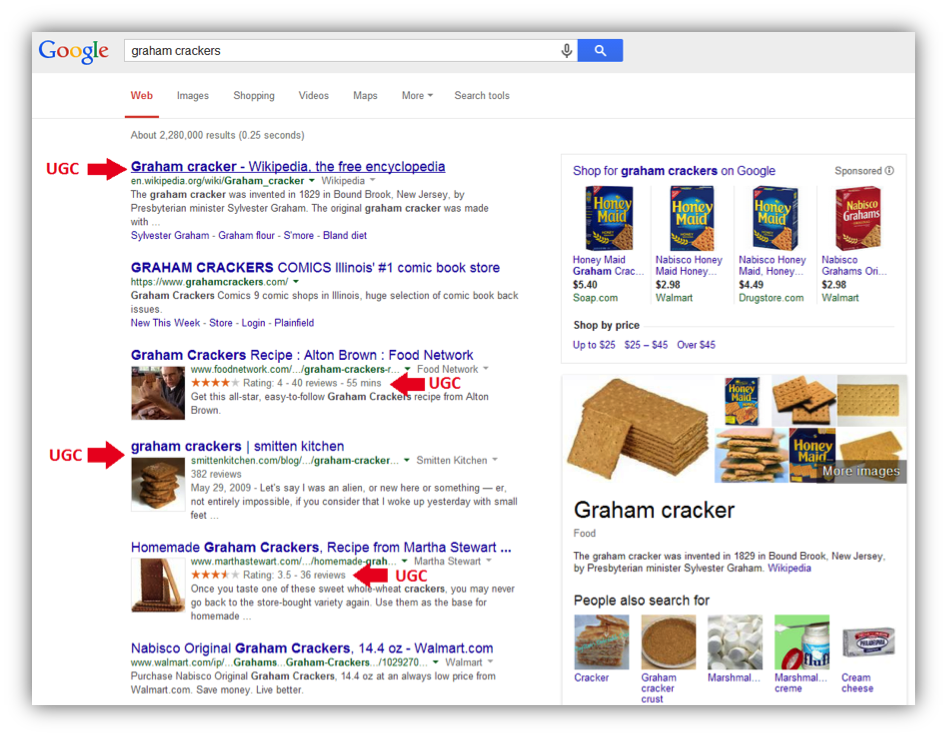Click the Sponsored info icon
The height and width of the screenshot is (737, 947).
pyautogui.click(x=890, y=171)
